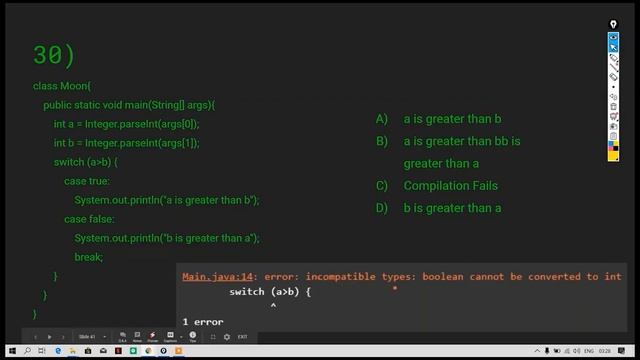Click the '1 error' text in output
This screenshot has width=640, height=360.
[203, 322]
